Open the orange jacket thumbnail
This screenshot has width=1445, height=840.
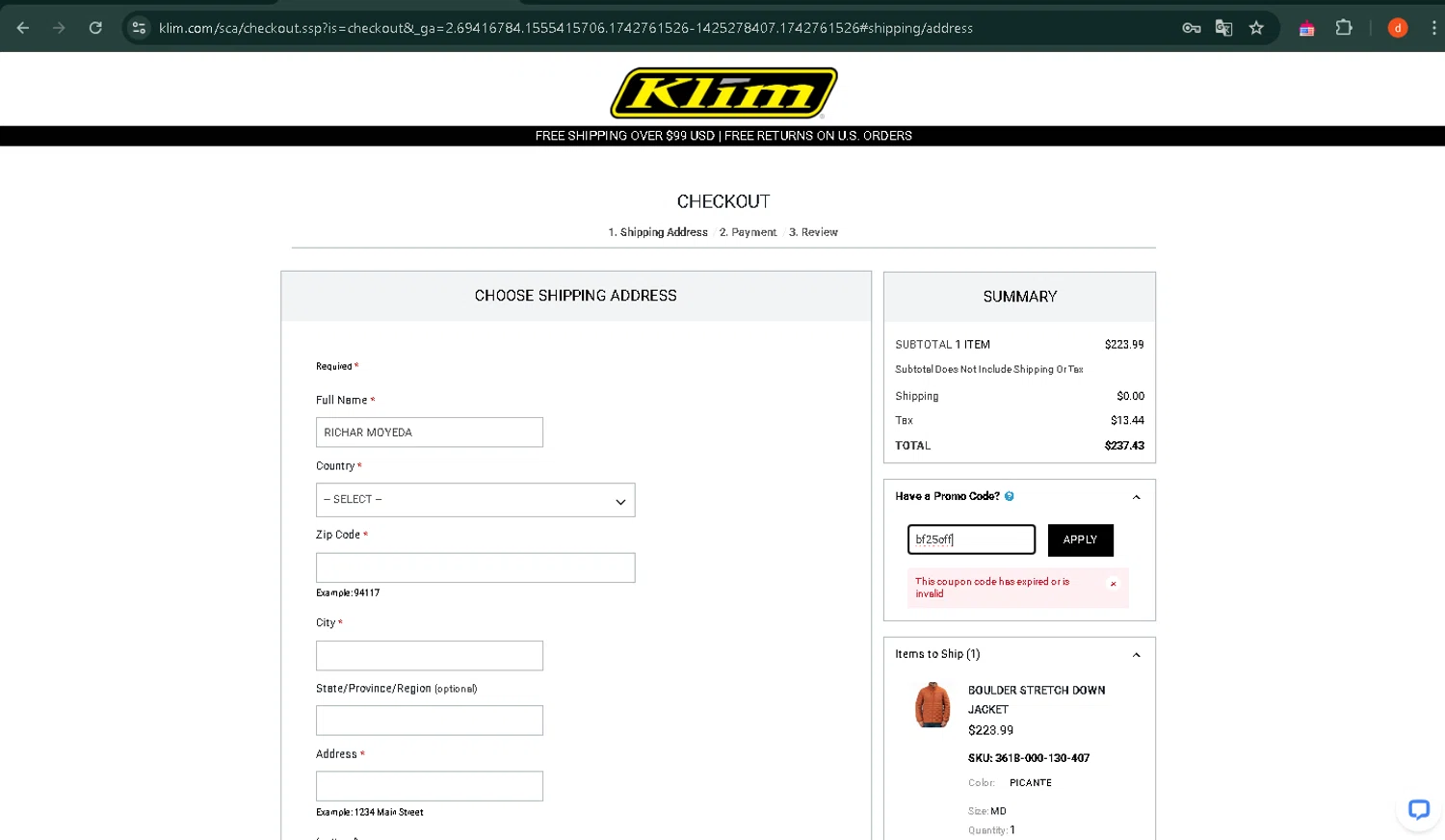click(x=933, y=704)
